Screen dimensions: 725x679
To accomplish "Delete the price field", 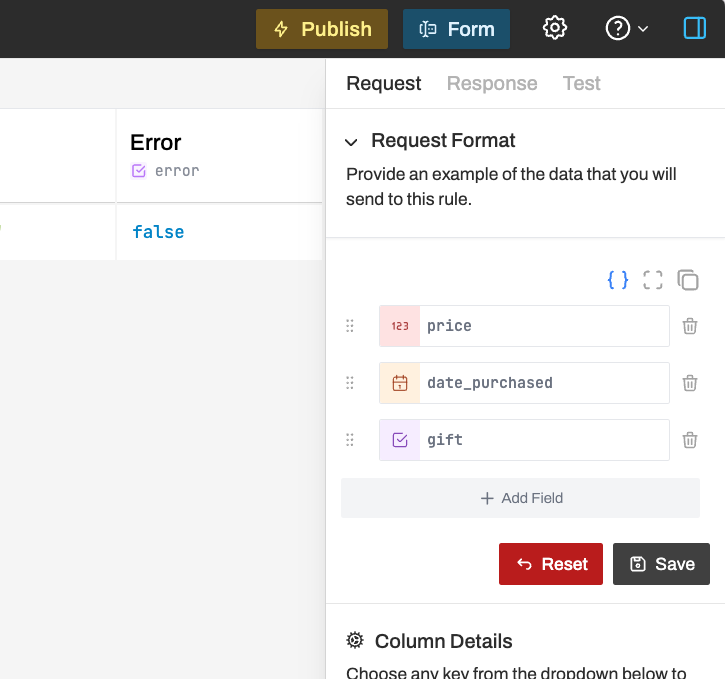I will pyautogui.click(x=690, y=326).
